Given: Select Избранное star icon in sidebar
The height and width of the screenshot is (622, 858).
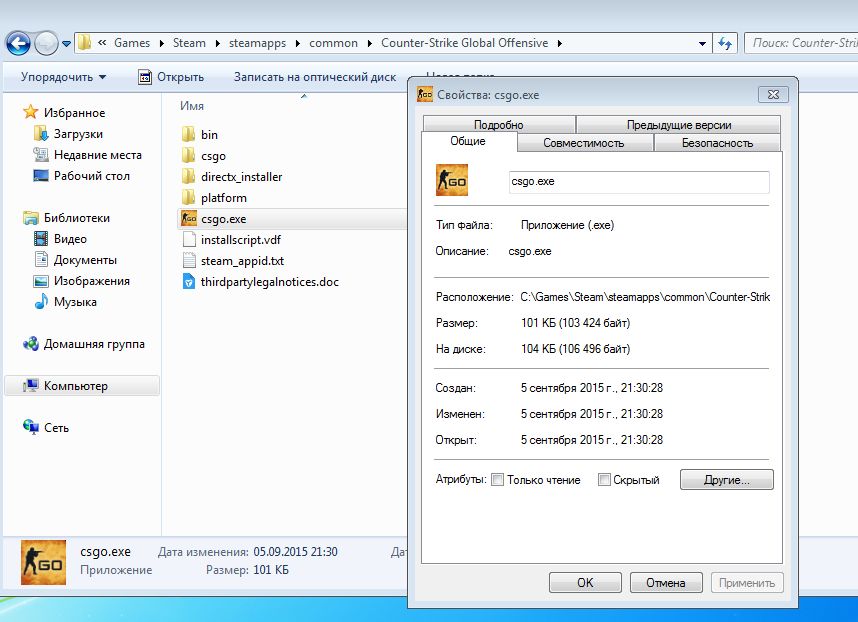Looking at the screenshot, I should coord(31,112).
